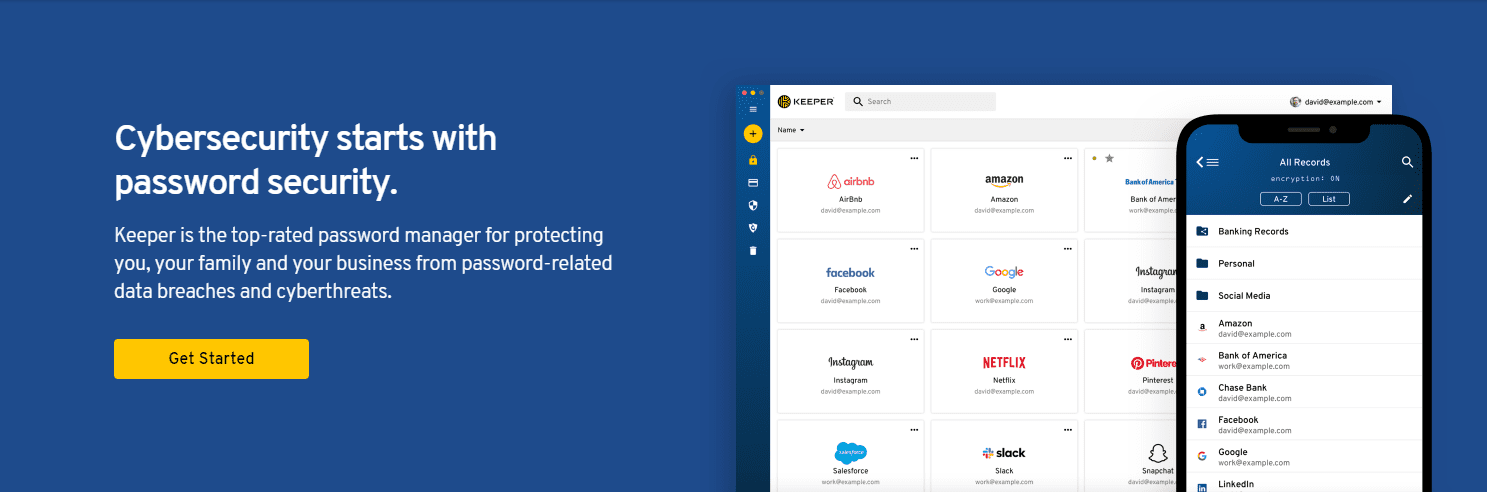Click the Chase Bank logo icon on phone

click(1202, 392)
